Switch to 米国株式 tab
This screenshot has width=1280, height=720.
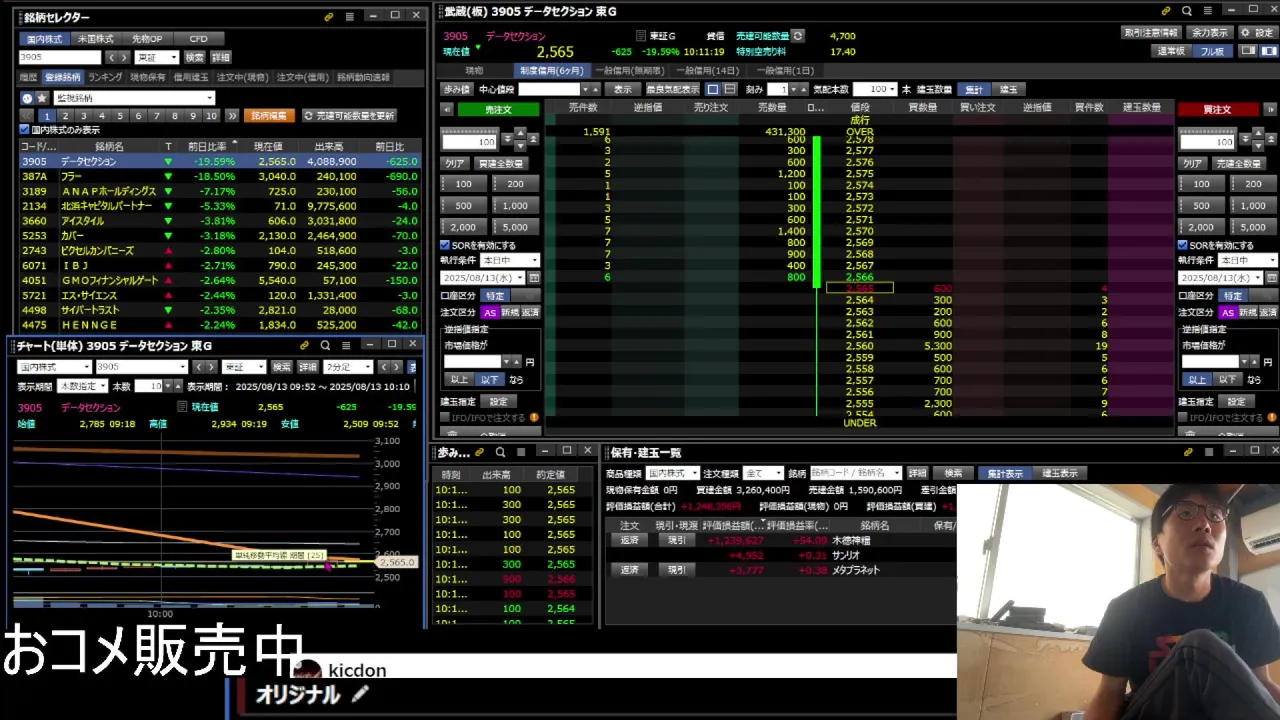point(96,39)
